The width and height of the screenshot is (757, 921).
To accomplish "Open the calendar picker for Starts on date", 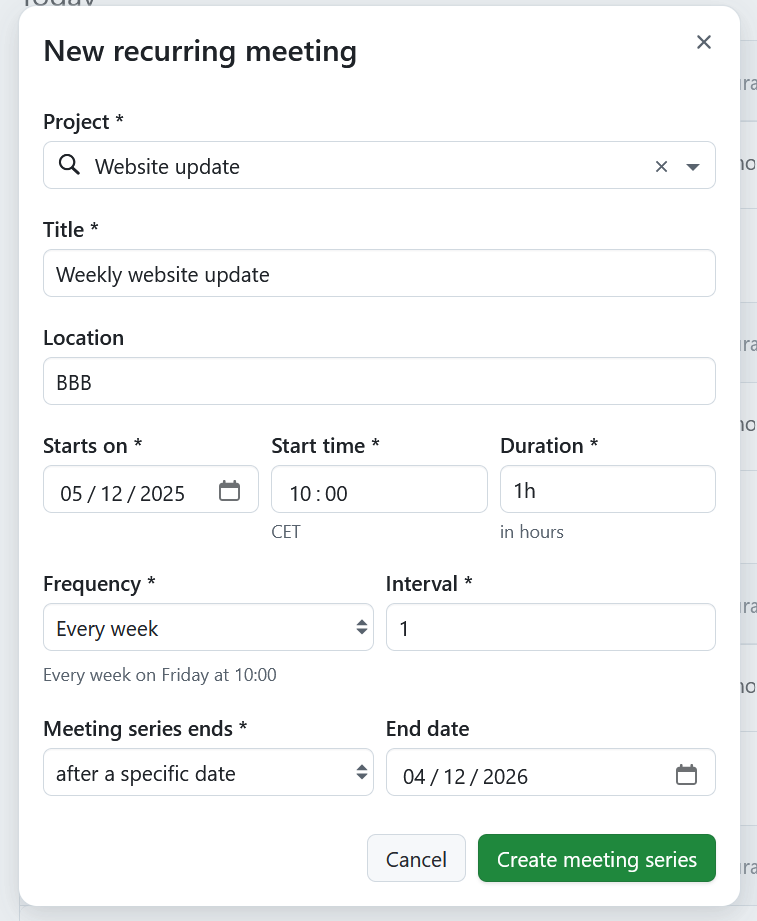I will [x=231, y=491].
